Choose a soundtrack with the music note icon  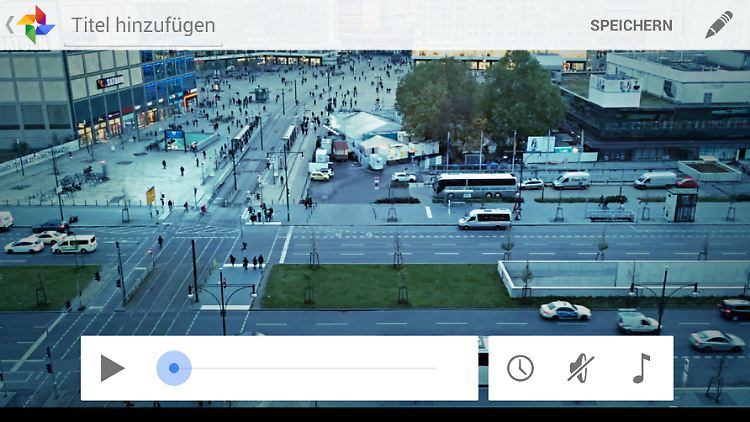point(641,368)
